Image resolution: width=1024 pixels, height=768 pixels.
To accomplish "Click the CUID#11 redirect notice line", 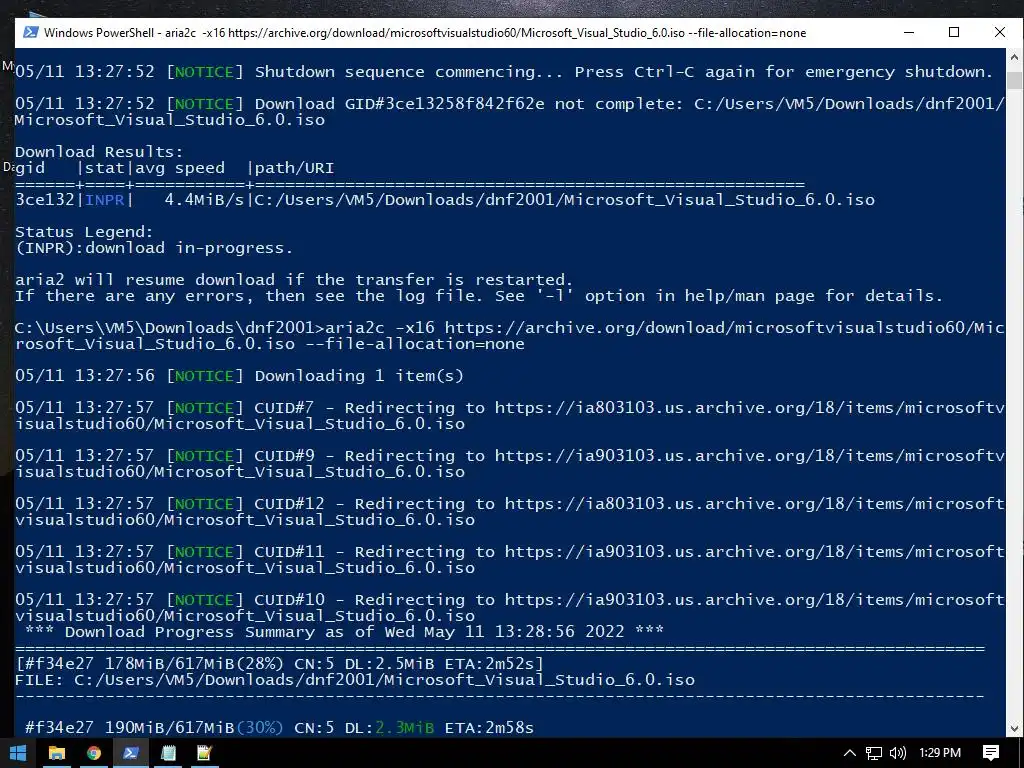I will pos(509,560).
